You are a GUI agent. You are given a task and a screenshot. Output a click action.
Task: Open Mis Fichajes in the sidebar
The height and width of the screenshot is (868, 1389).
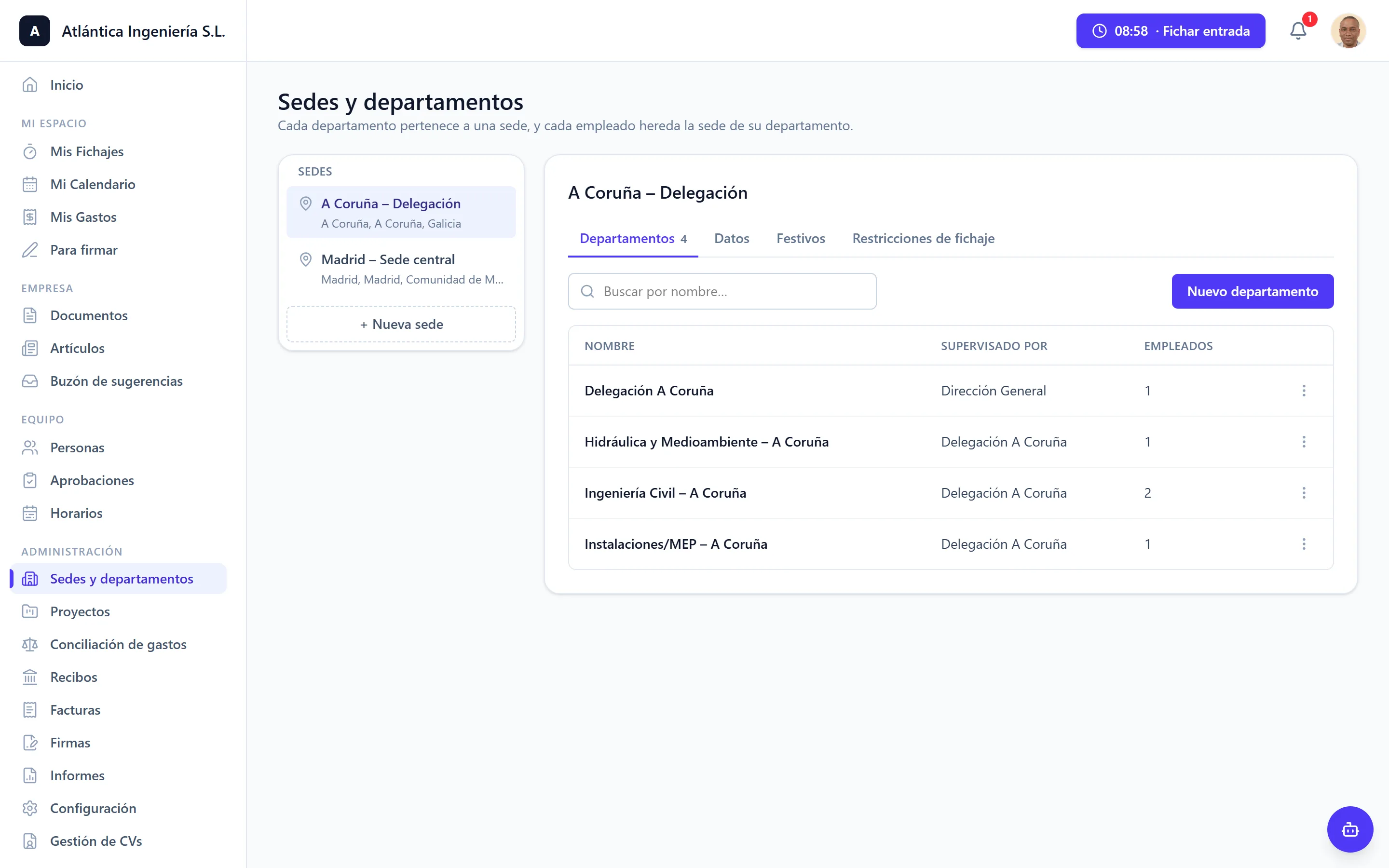tap(118, 151)
